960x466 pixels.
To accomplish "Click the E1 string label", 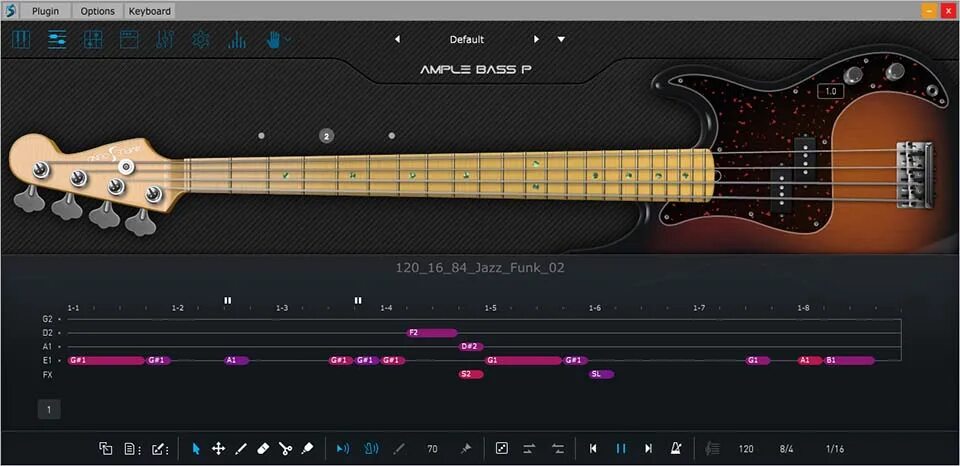I will pyautogui.click(x=48, y=361).
